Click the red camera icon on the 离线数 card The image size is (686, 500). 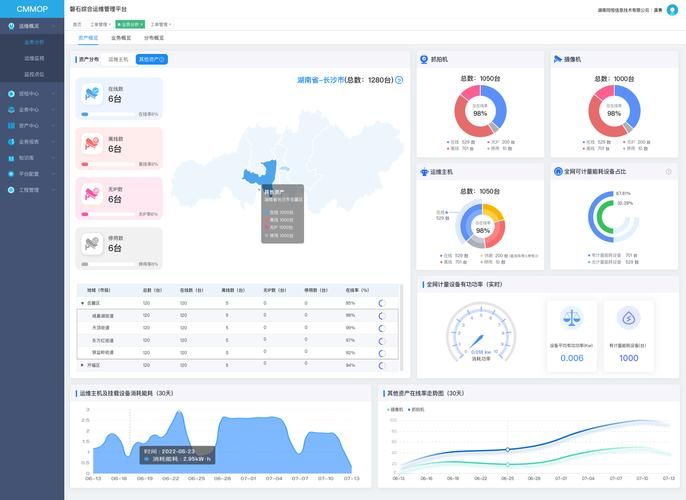92,143
